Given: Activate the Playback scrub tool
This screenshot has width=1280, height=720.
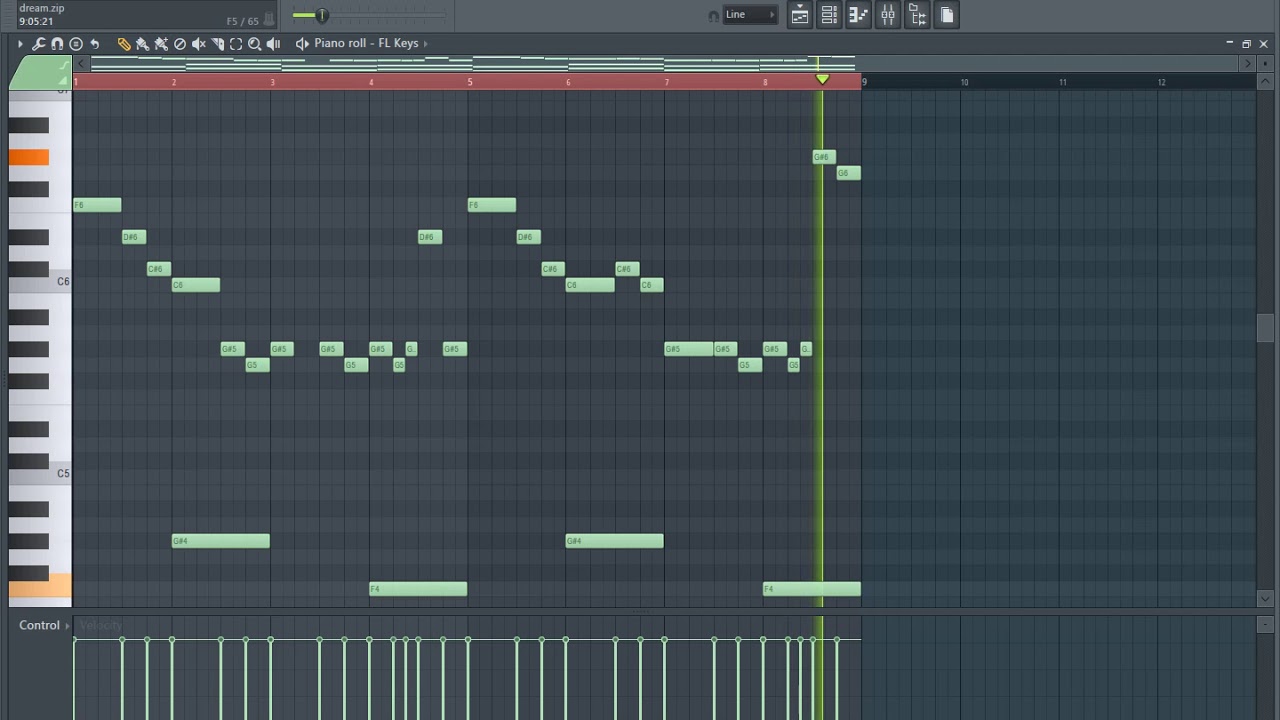Looking at the screenshot, I should [x=273, y=44].
